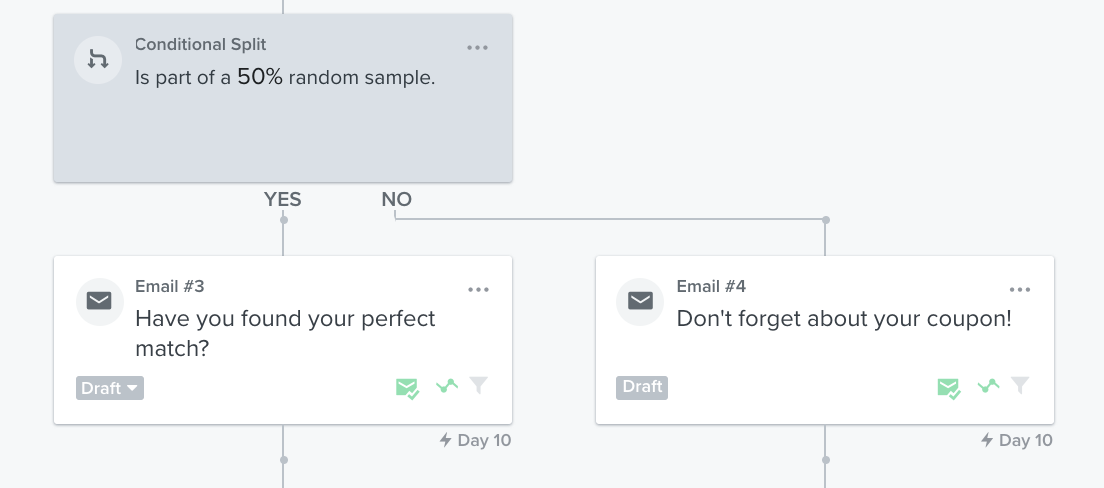Click the Email #3 green smart sending icon
The image size is (1104, 488).
(407, 388)
